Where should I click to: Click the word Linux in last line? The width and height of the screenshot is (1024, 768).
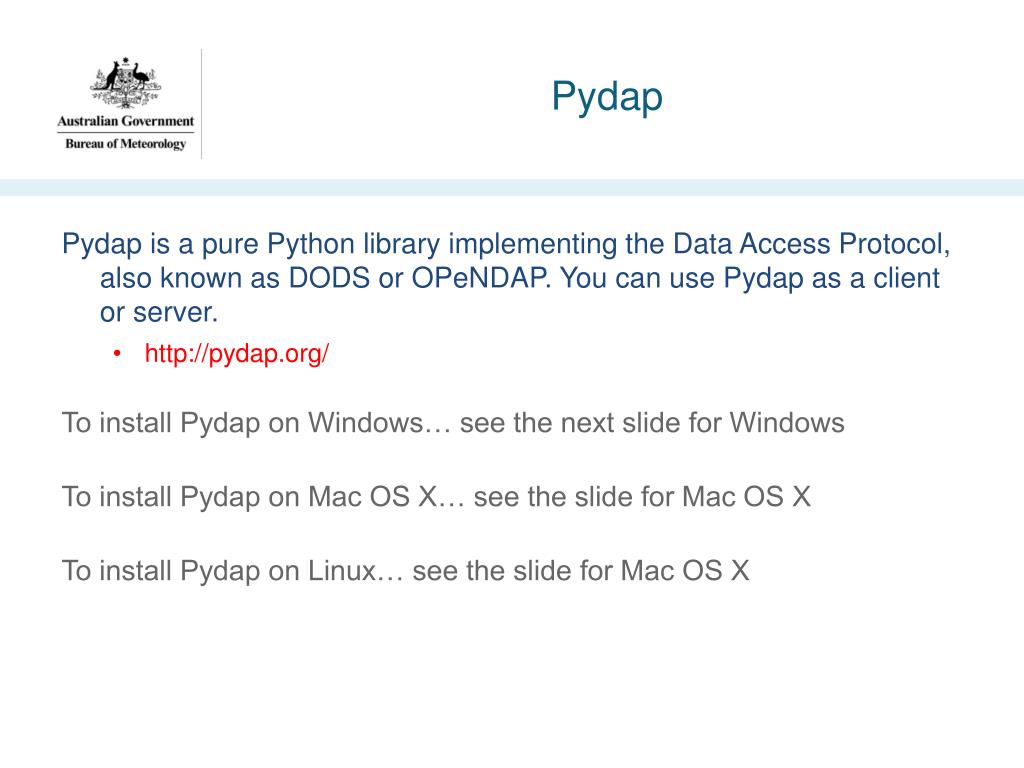coord(342,570)
